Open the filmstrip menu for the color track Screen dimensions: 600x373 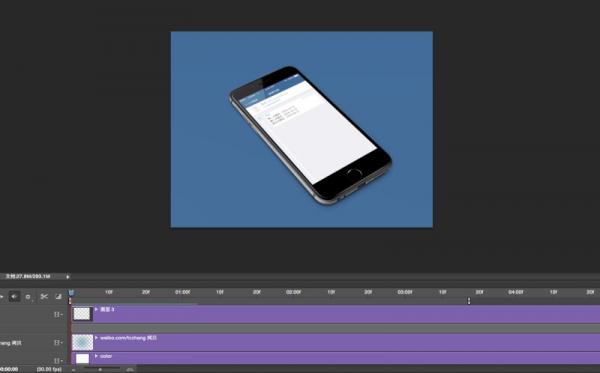click(x=58, y=360)
